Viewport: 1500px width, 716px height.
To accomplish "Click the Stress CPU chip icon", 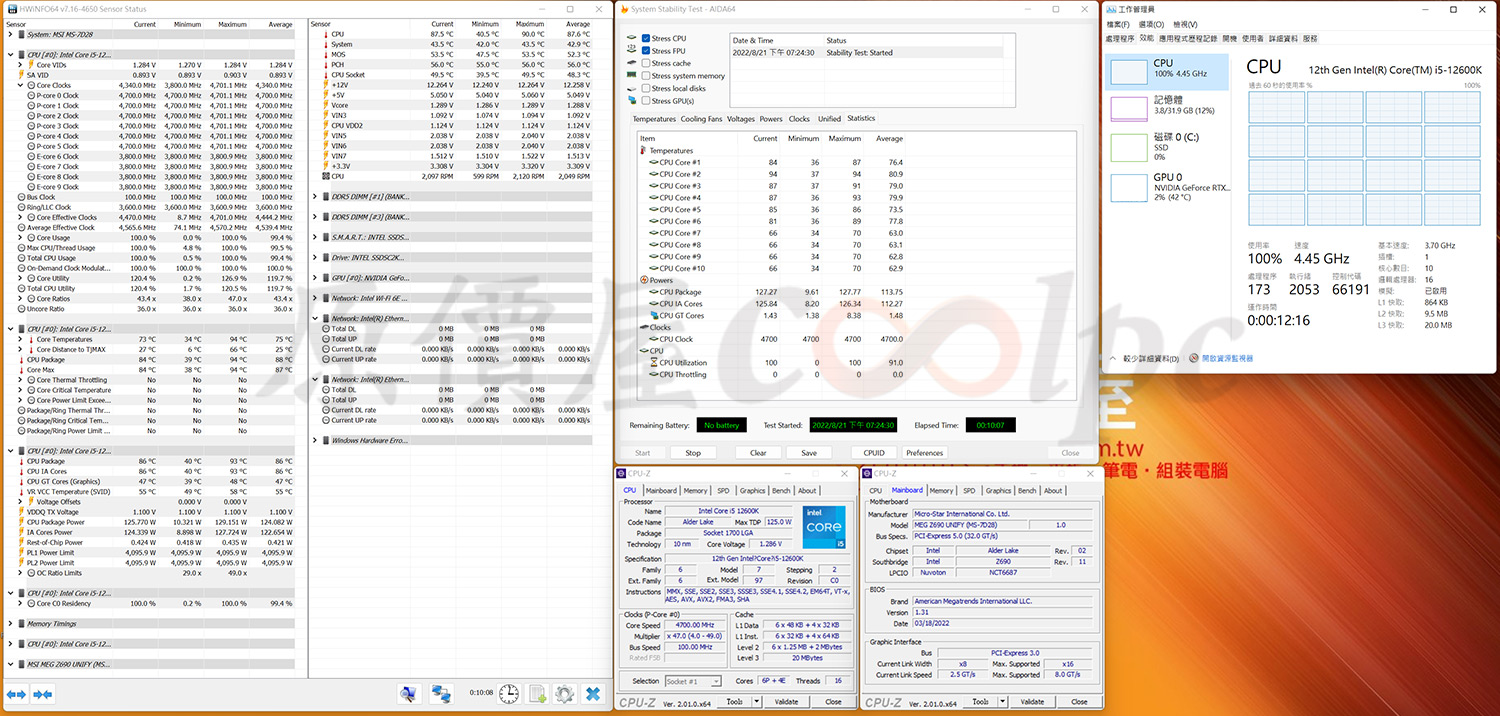I will (632, 38).
